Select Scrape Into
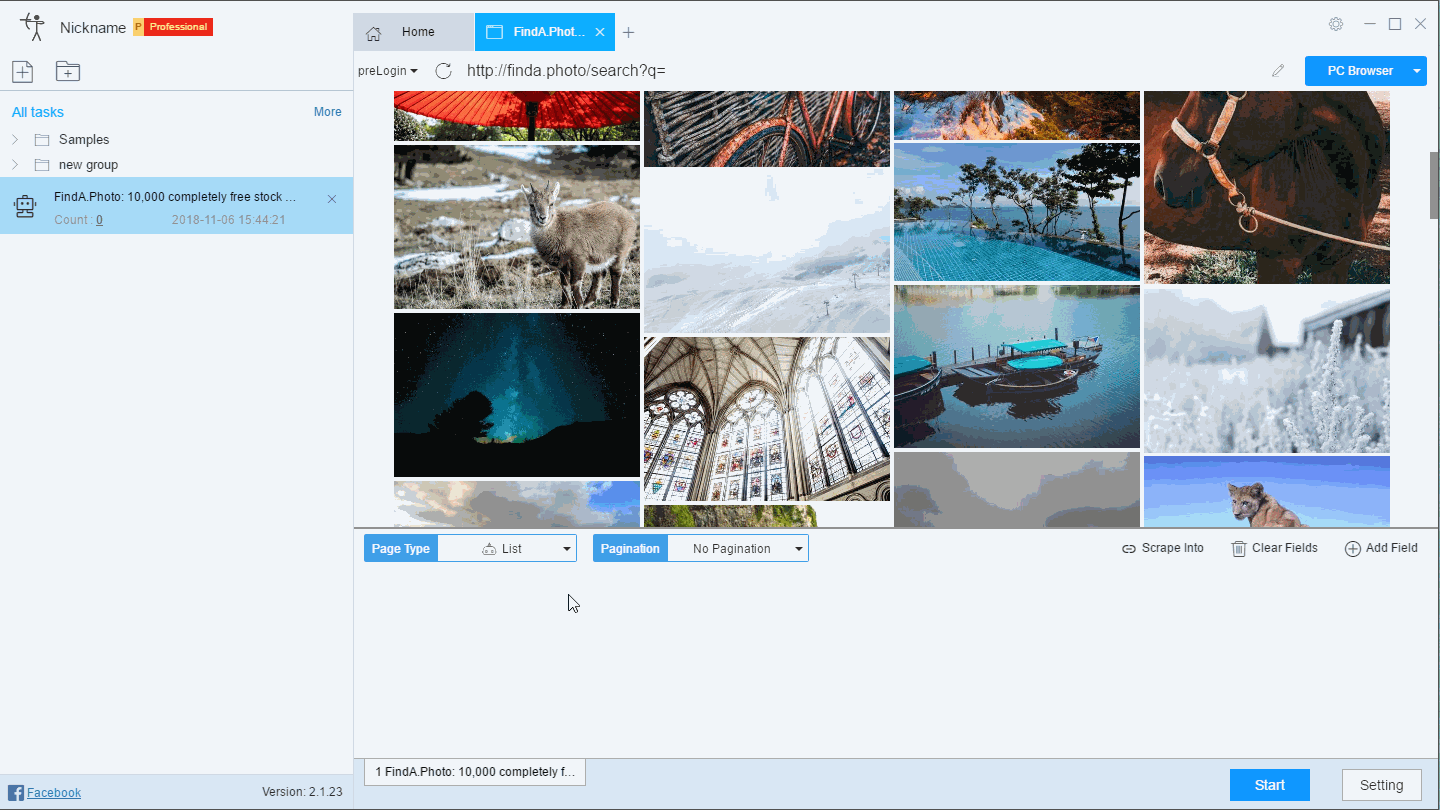The height and width of the screenshot is (810, 1440). click(x=1162, y=548)
